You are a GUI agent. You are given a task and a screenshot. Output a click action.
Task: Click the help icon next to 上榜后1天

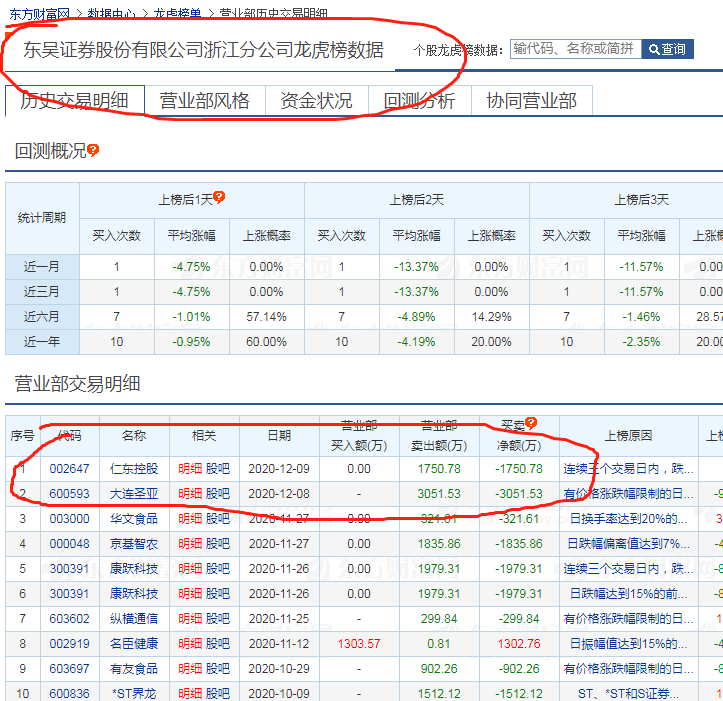219,197
